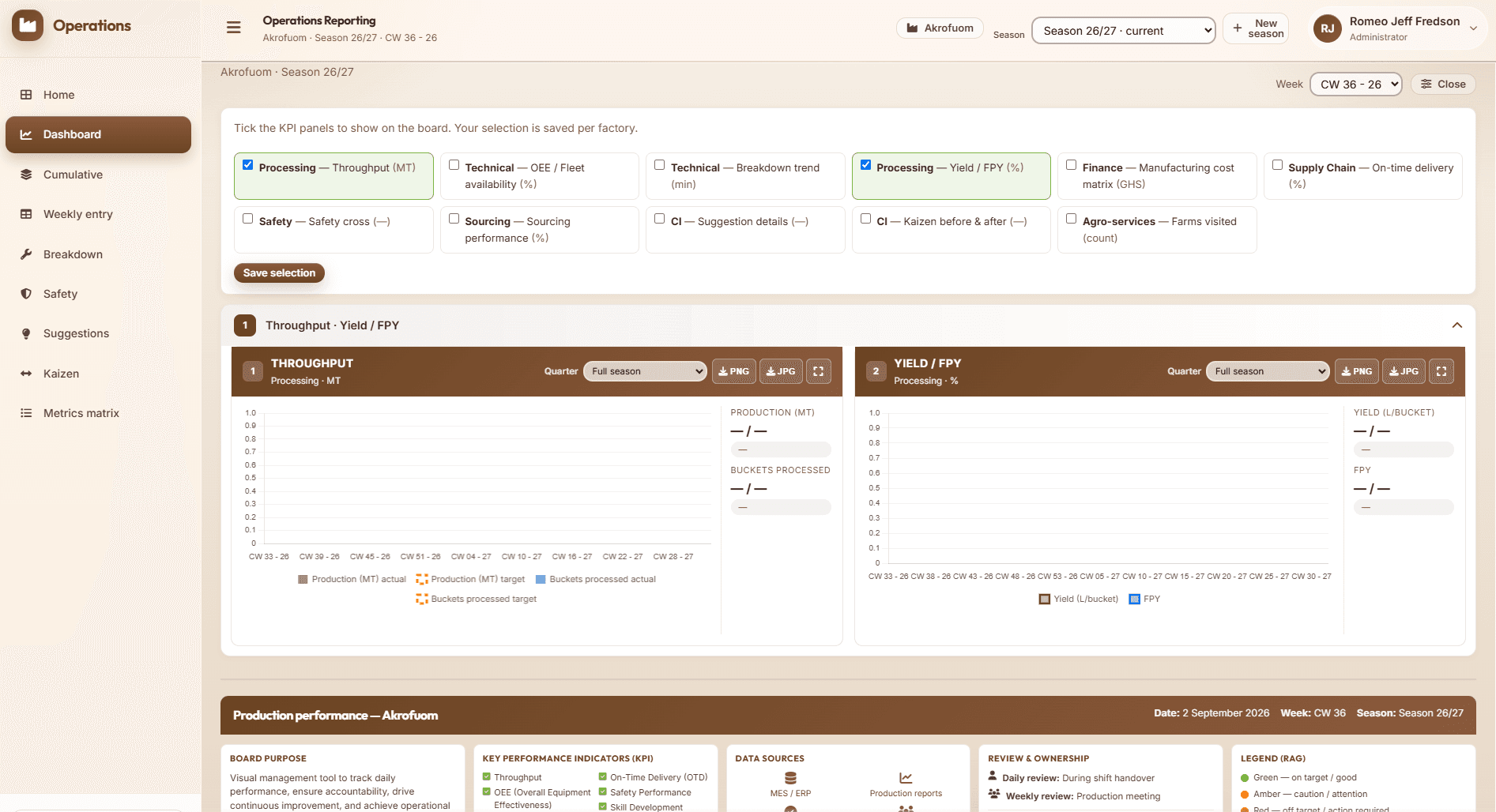Click the Operations logo icon

pyautogui.click(x=28, y=25)
